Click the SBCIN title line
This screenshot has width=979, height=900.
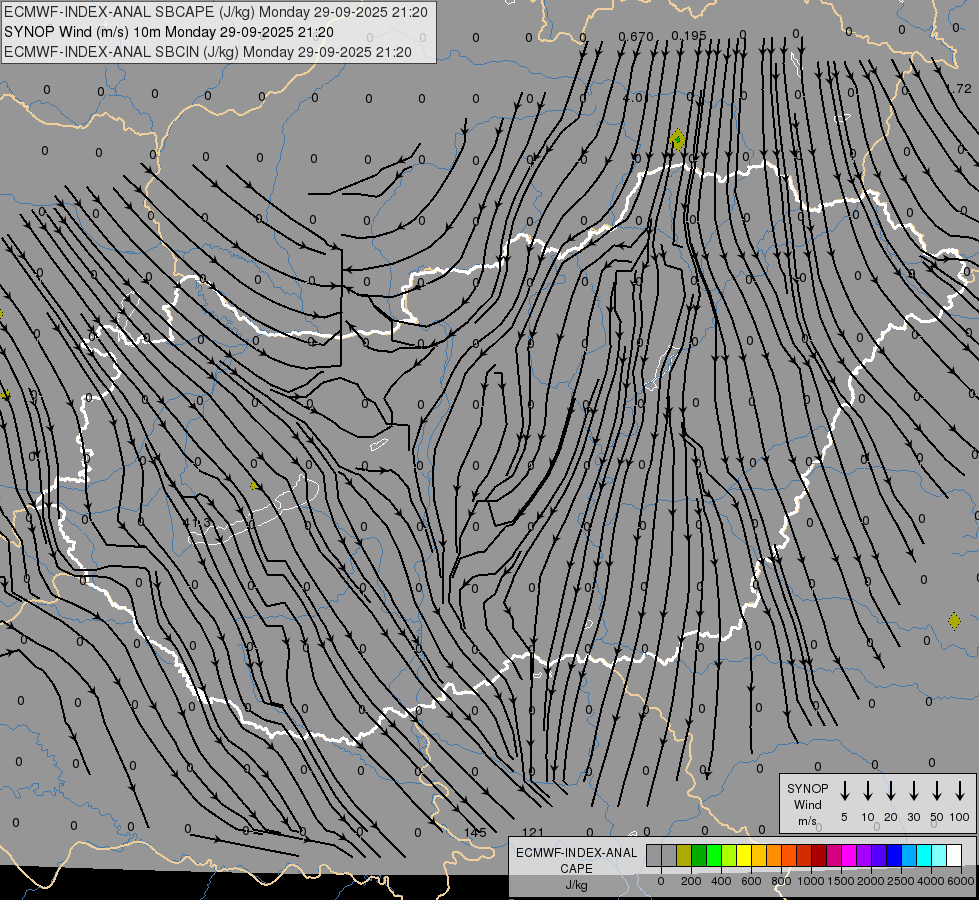(x=208, y=52)
